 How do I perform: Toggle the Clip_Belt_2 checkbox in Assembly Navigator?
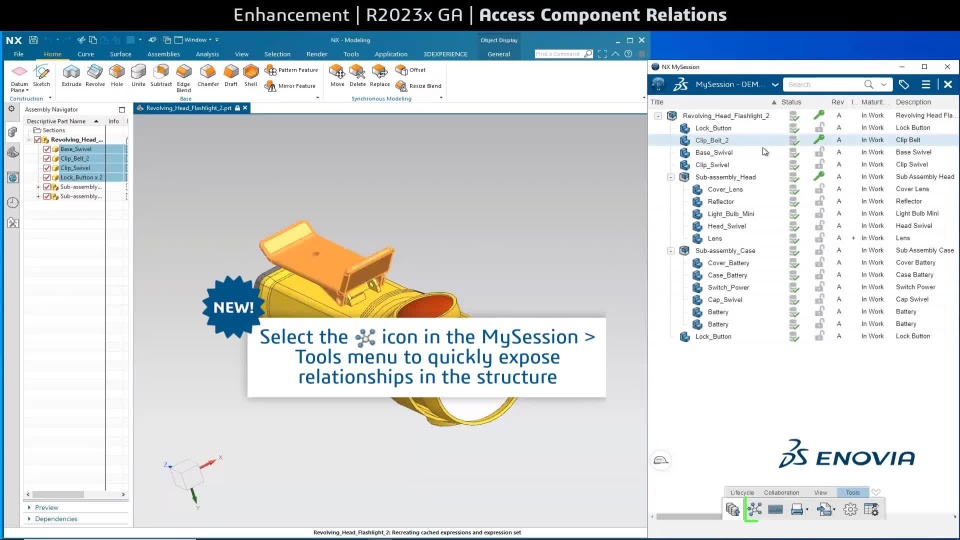tap(47, 158)
